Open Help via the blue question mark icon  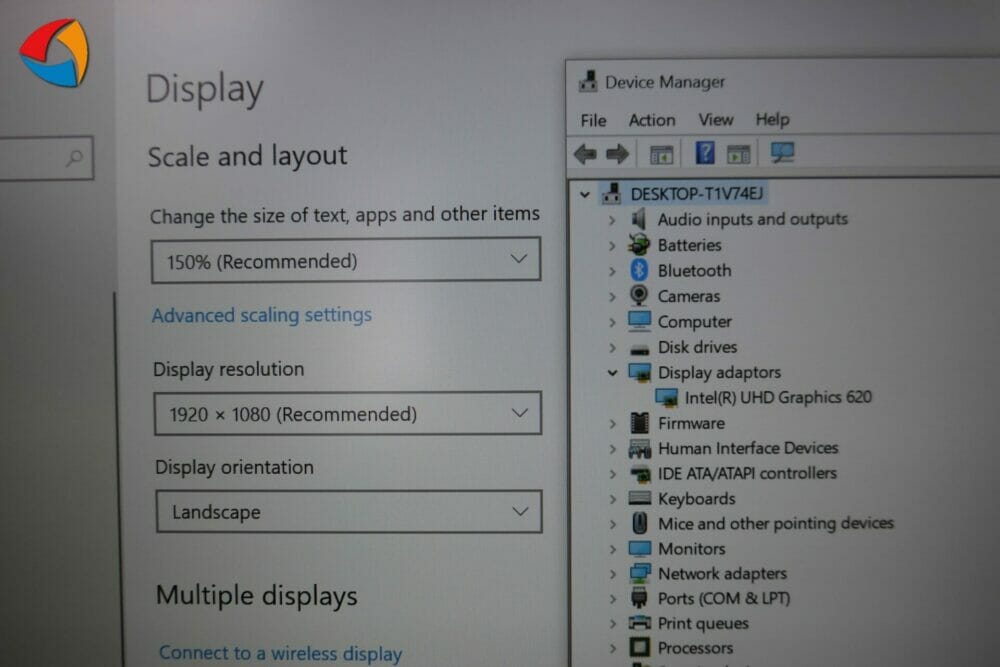click(x=705, y=153)
